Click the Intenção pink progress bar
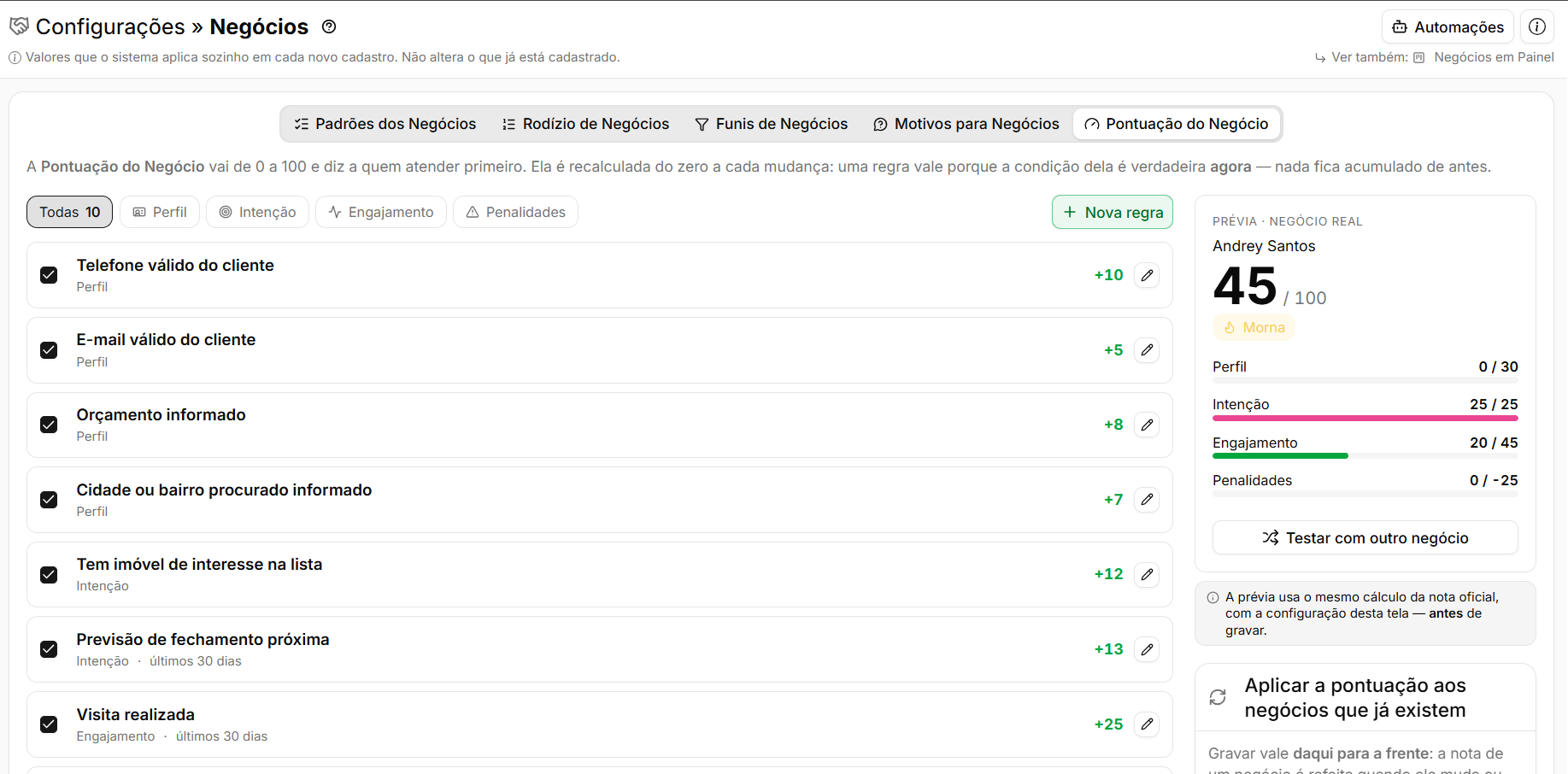The height and width of the screenshot is (774, 1568). click(1365, 419)
